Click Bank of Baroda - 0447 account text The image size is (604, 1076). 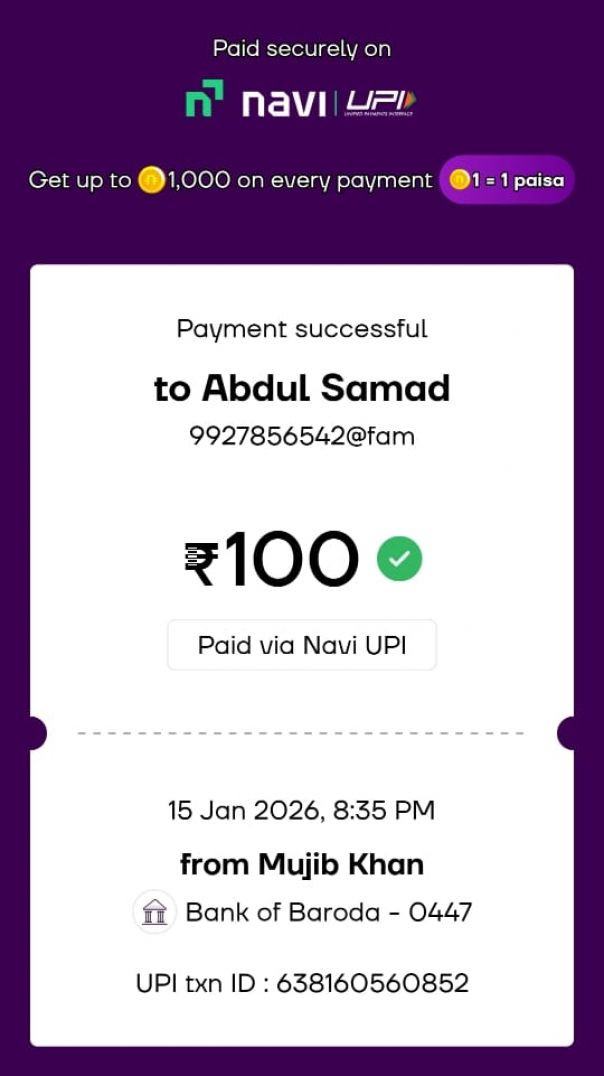(x=329, y=912)
